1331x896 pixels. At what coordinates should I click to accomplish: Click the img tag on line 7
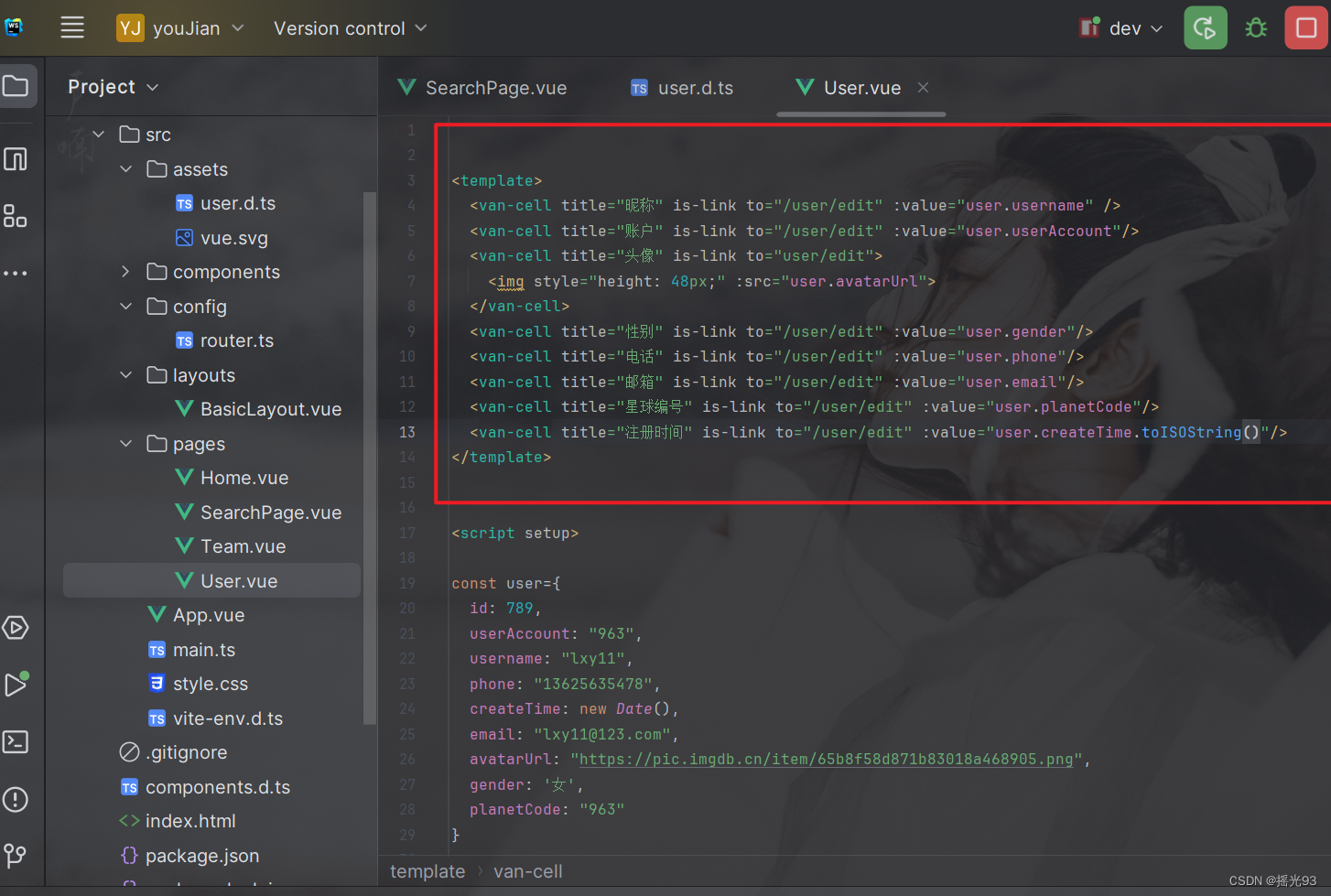point(511,281)
